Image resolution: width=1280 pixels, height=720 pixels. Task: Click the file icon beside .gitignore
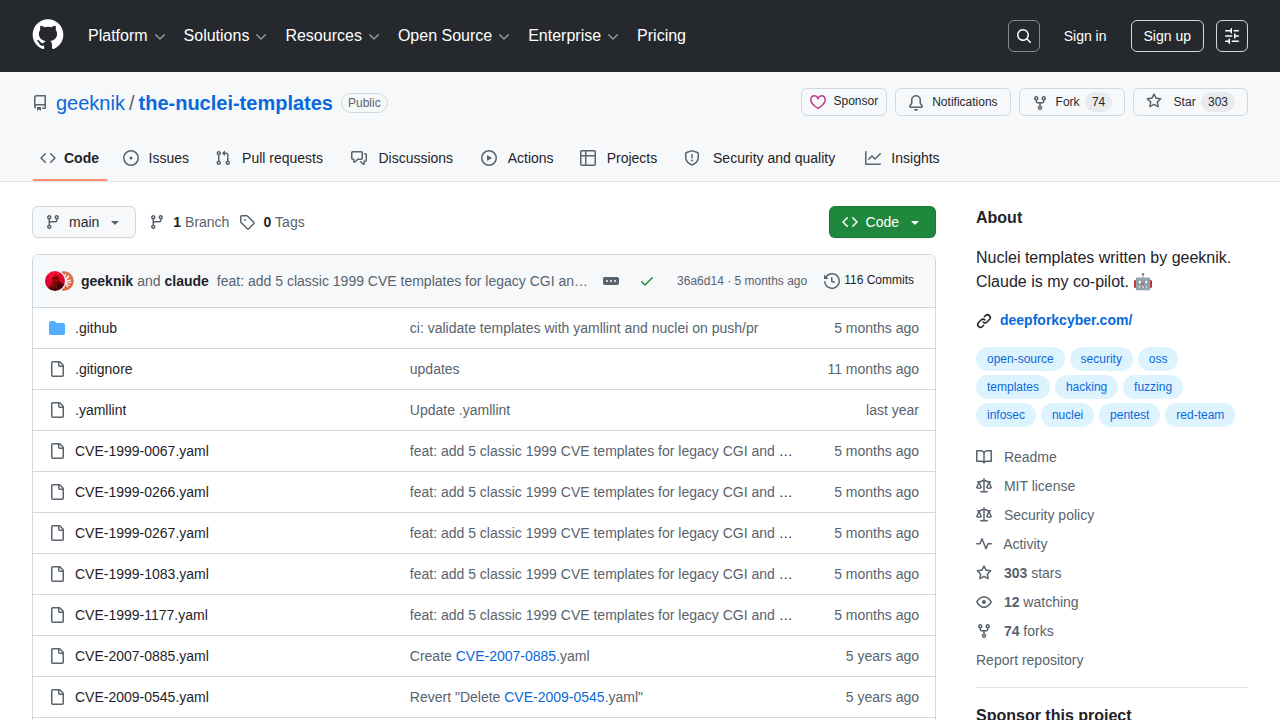(x=57, y=369)
